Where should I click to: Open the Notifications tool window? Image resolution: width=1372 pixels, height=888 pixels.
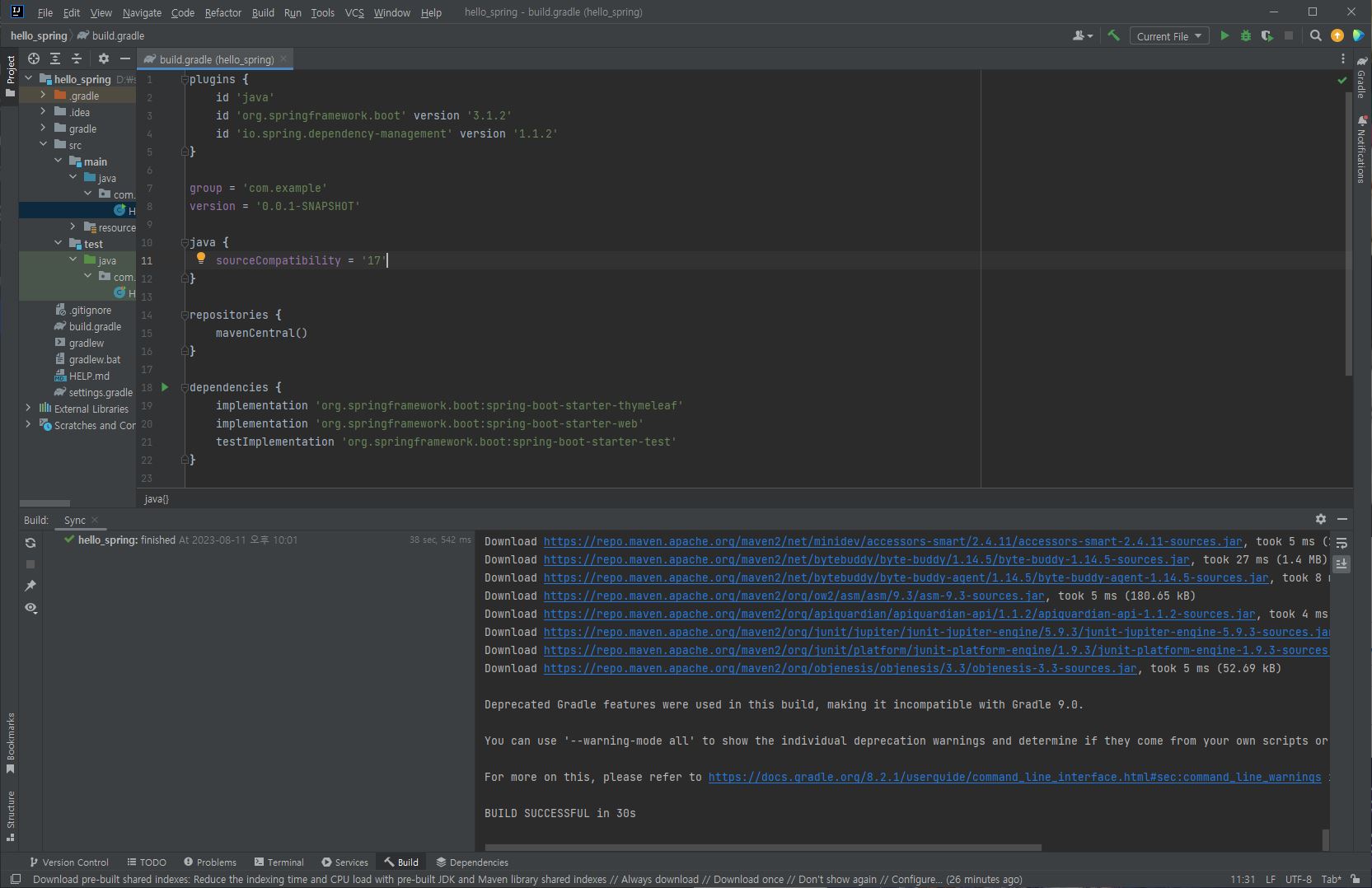tap(1362, 150)
